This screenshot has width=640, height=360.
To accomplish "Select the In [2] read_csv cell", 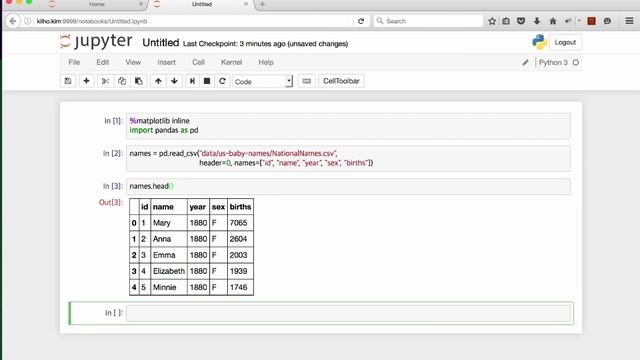I will click(x=348, y=158).
